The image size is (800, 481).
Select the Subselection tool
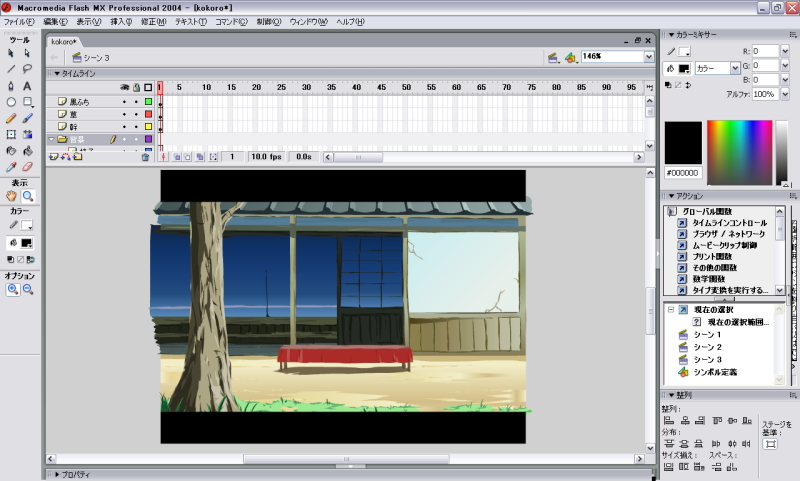coord(27,53)
